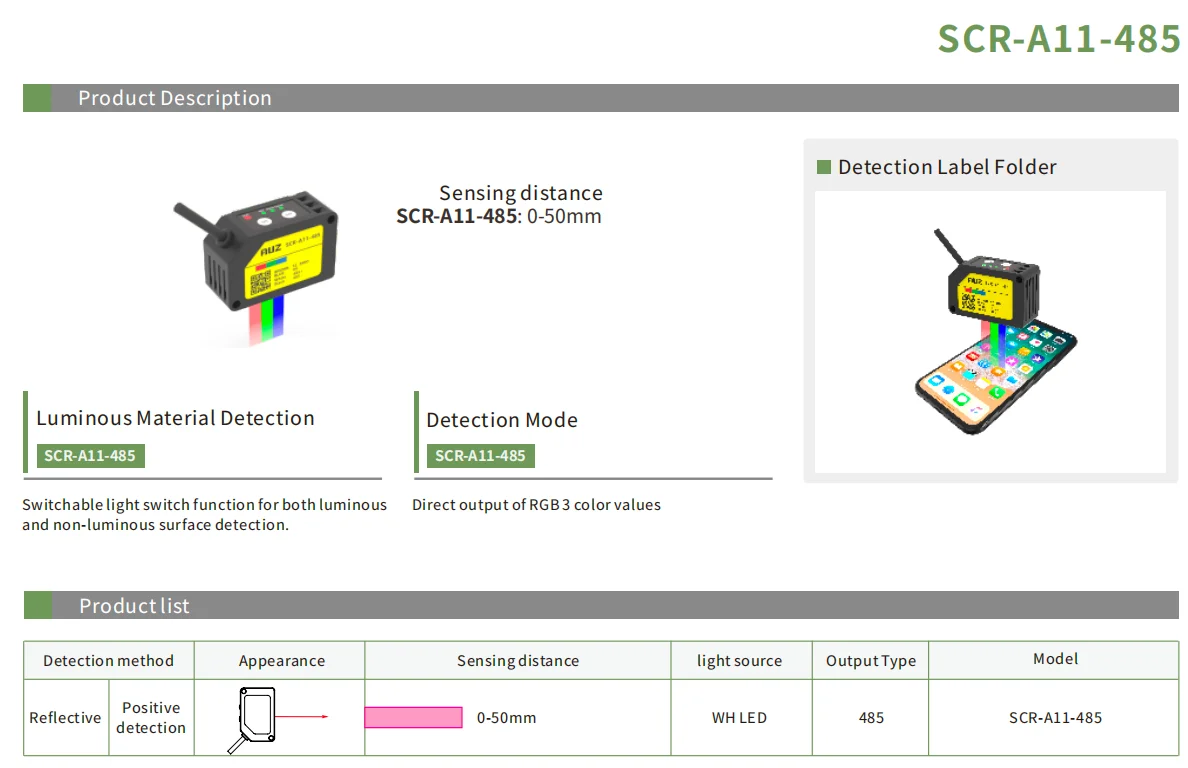Select the 'SCR-A11-485' model table cell

point(1055,717)
